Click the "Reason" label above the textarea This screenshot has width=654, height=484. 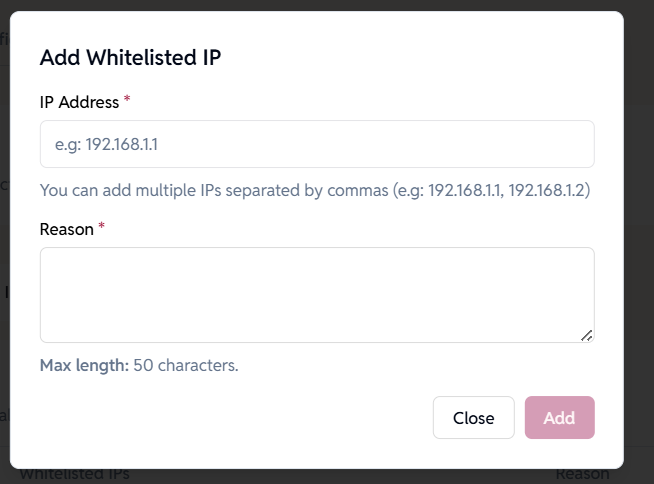(x=67, y=229)
